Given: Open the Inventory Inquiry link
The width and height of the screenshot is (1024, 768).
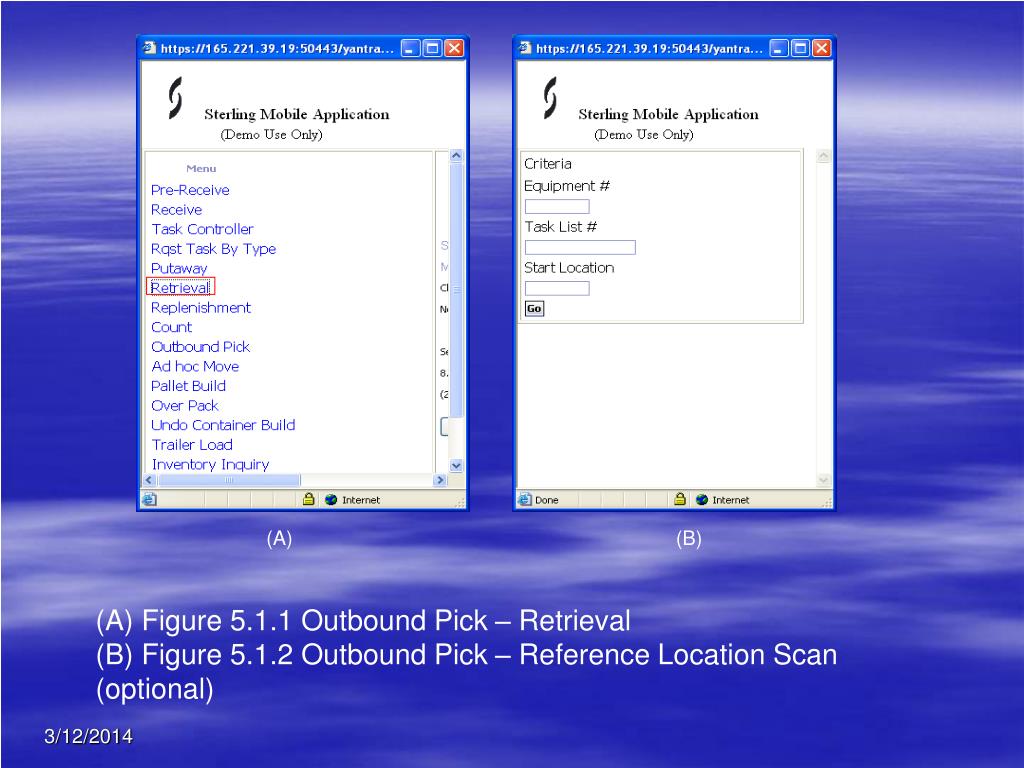Looking at the screenshot, I should click(x=210, y=464).
